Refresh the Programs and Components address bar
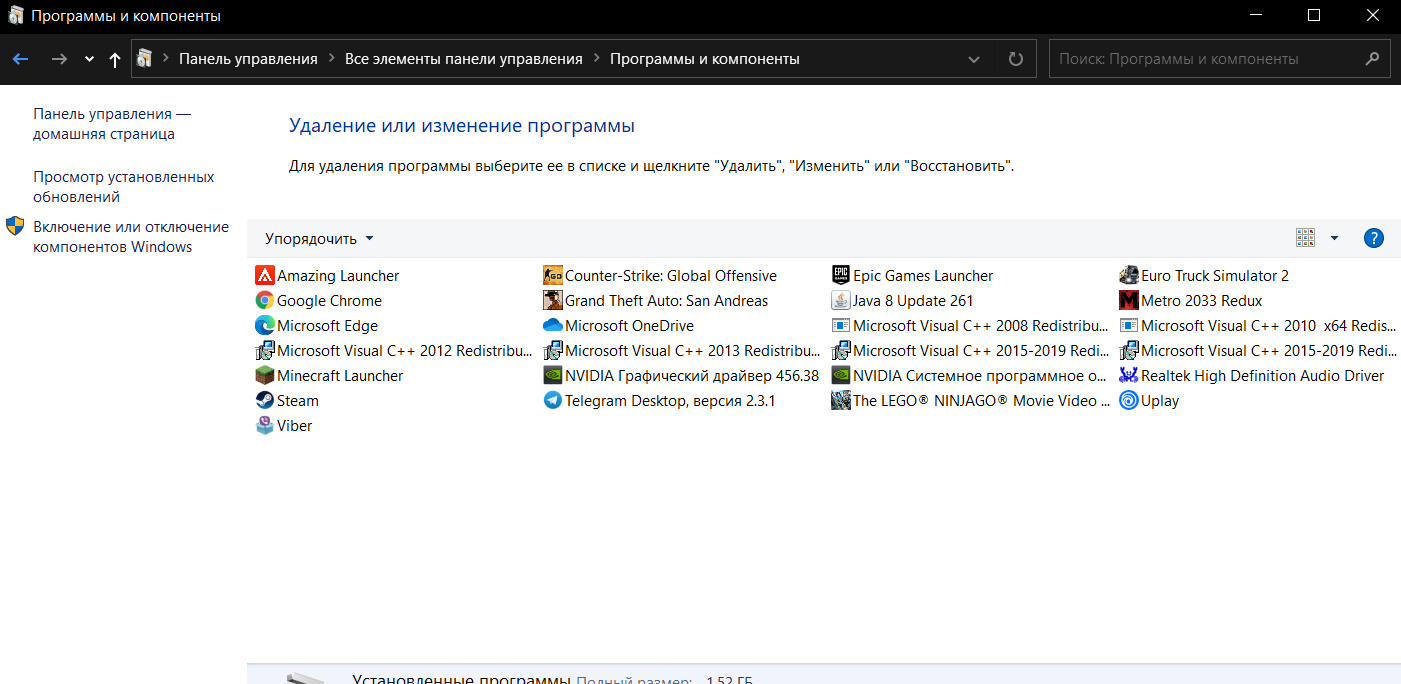This screenshot has height=684, width=1401. 1016,59
